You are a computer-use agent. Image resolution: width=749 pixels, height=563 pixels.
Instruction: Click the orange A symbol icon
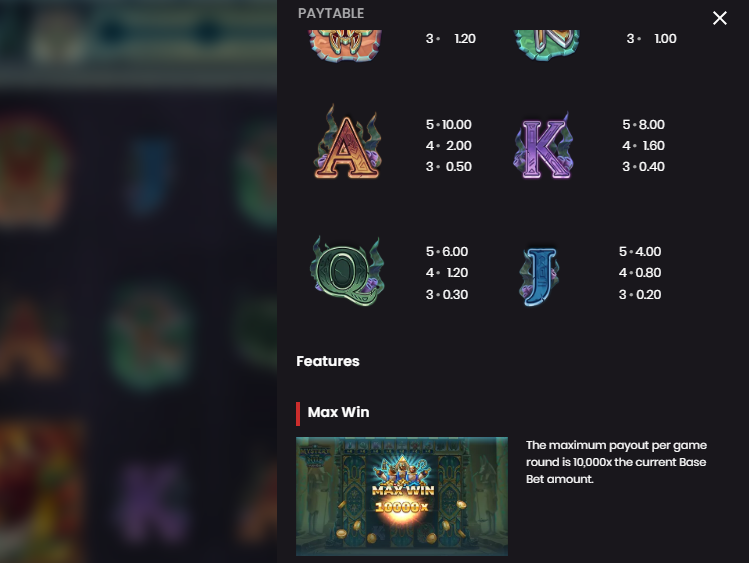click(x=347, y=143)
